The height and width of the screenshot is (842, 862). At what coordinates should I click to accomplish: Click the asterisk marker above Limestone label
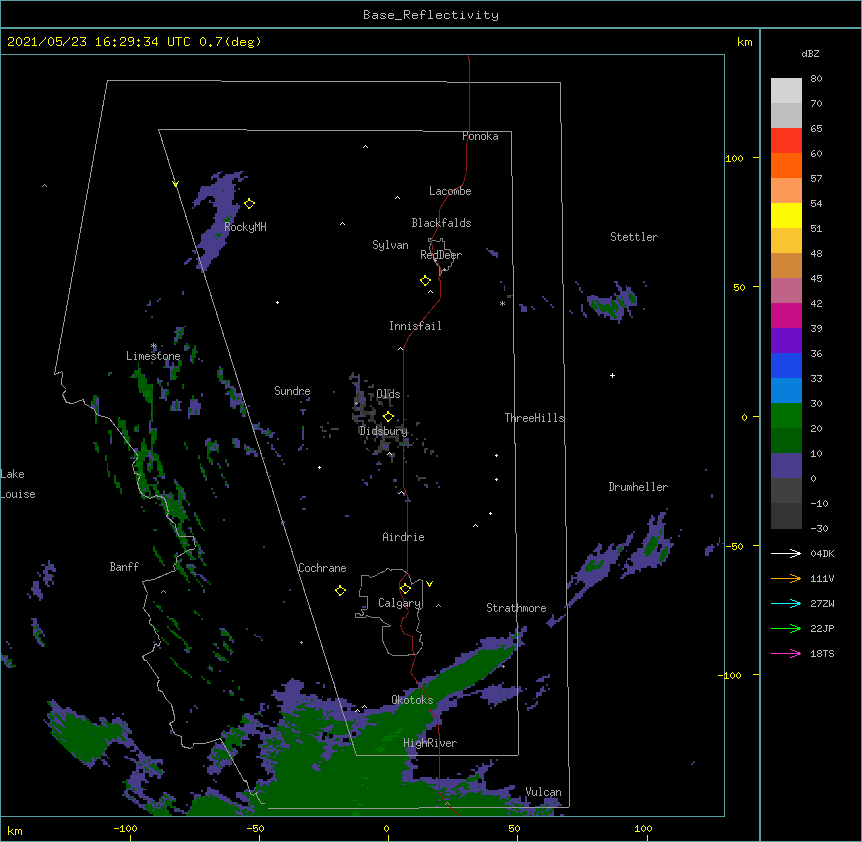(154, 346)
